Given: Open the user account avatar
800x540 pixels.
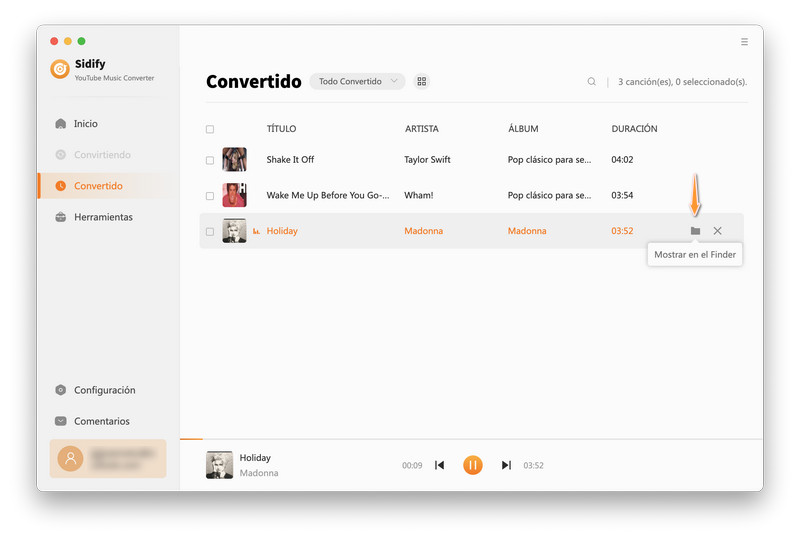Looking at the screenshot, I should coord(70,458).
